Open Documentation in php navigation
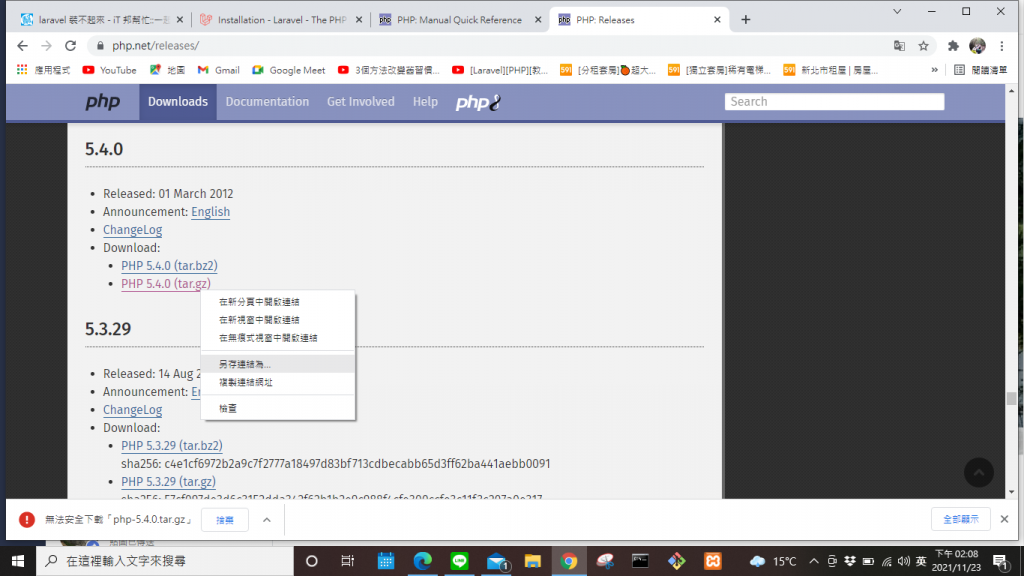 click(267, 102)
